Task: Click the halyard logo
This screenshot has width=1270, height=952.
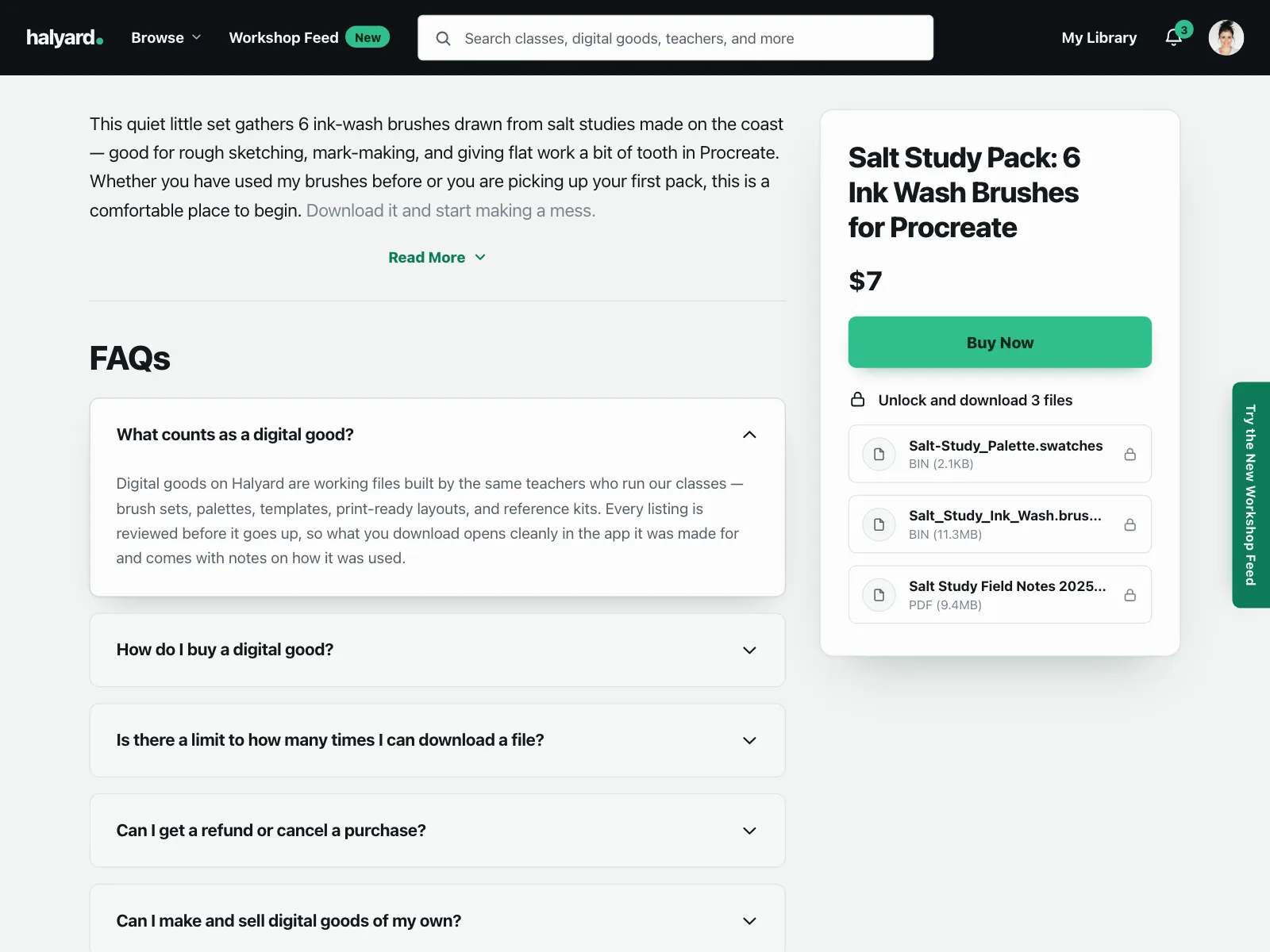Action: pyautogui.click(x=64, y=37)
